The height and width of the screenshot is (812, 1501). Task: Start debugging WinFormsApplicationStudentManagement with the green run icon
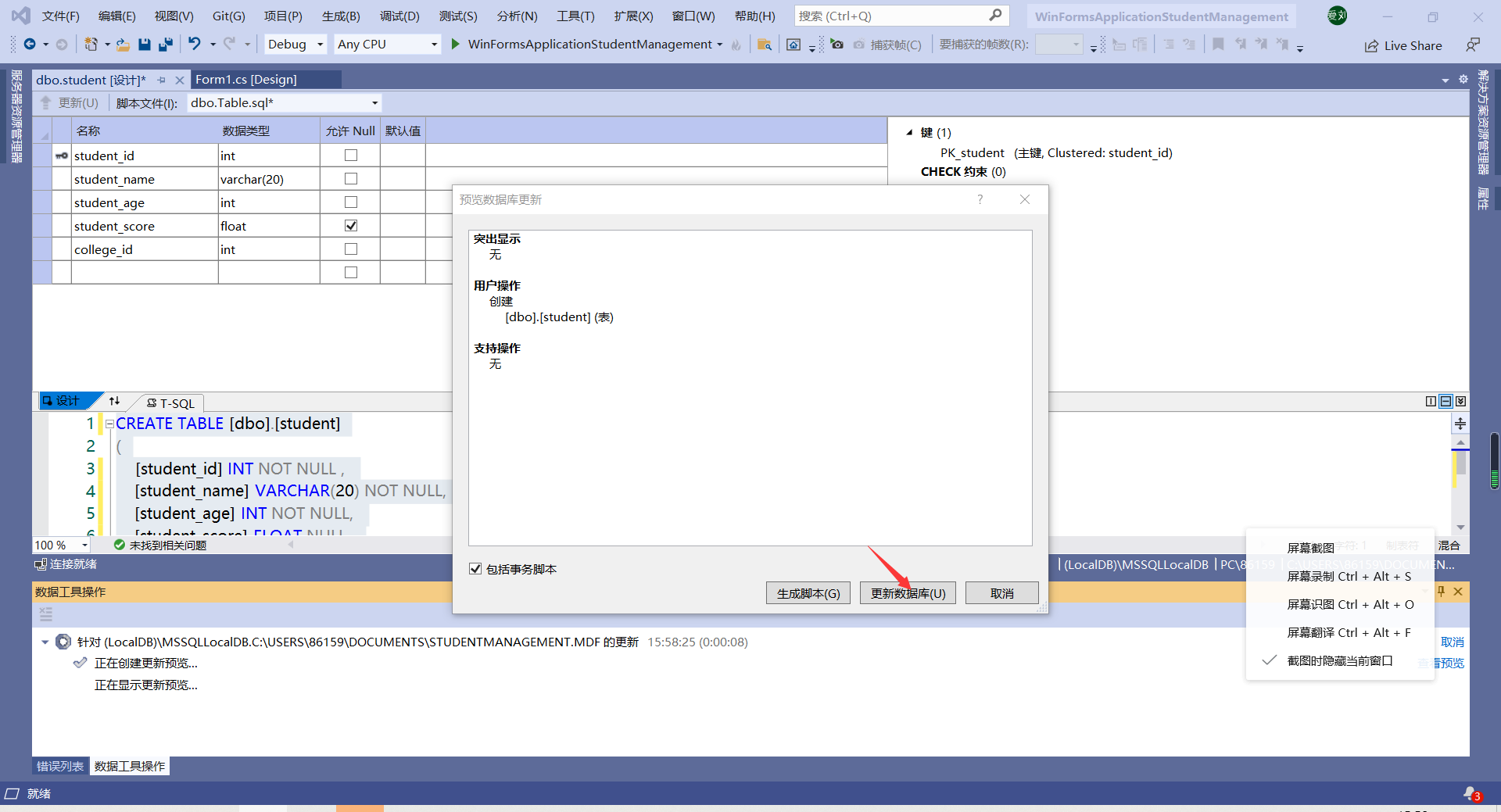[x=455, y=44]
